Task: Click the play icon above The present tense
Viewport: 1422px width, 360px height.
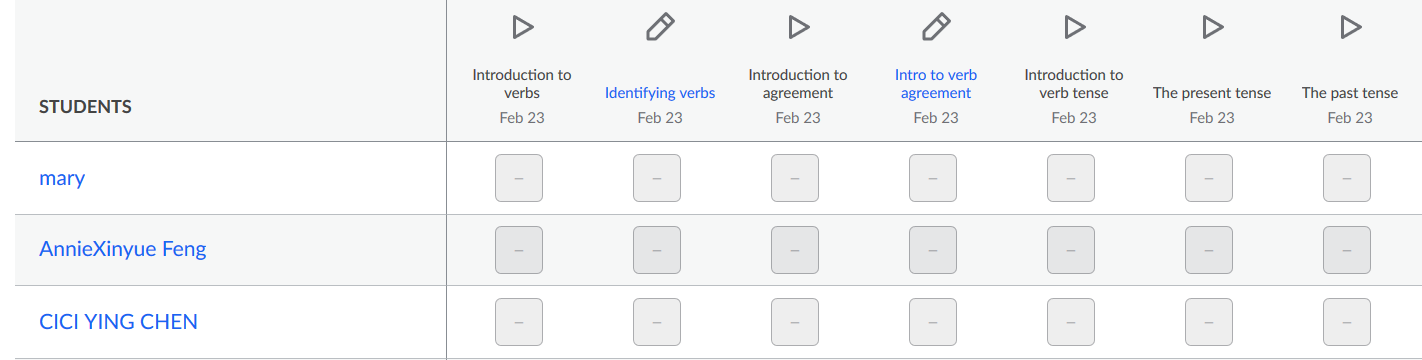Action: (1212, 27)
